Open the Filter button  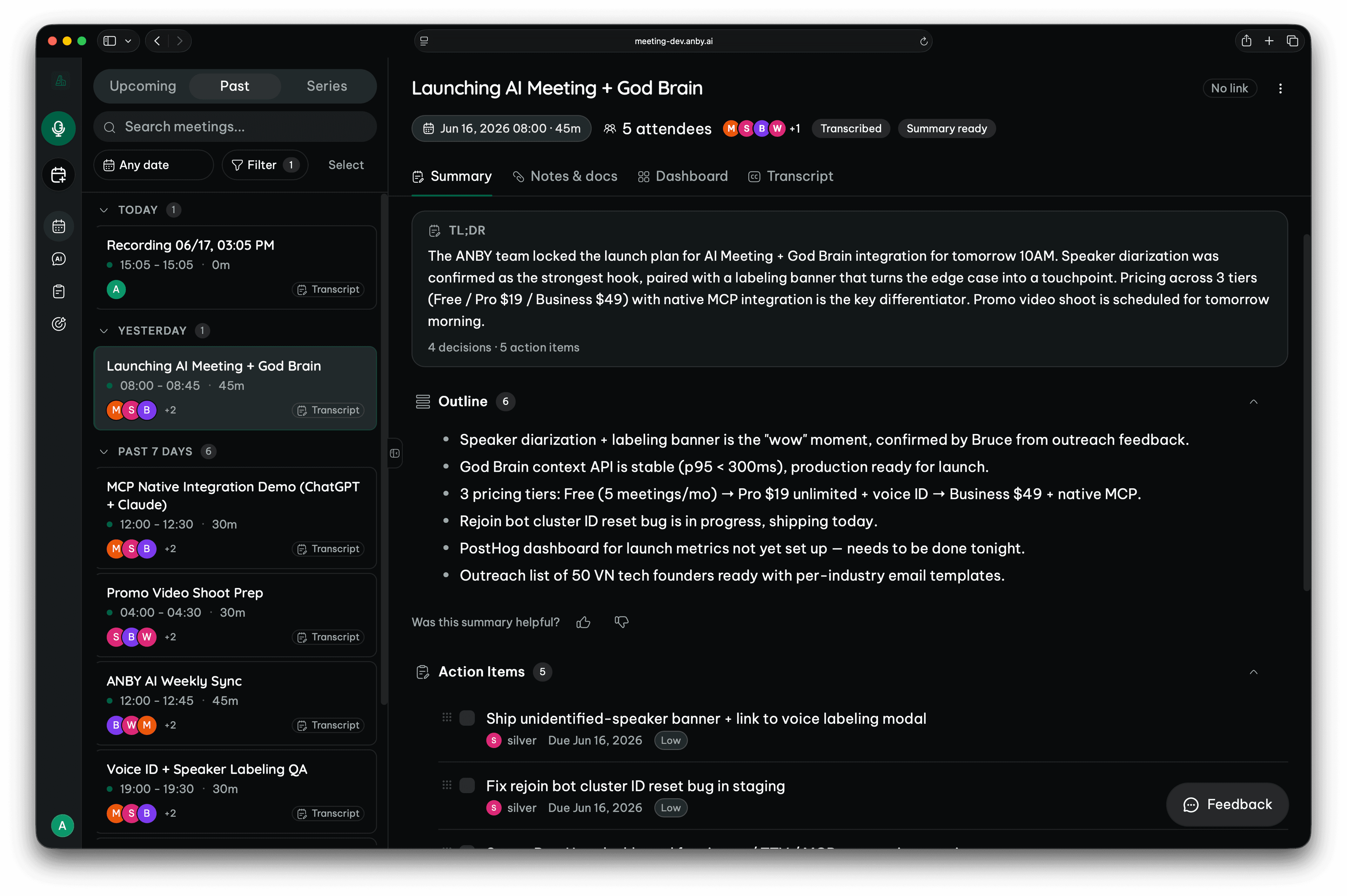[x=265, y=165]
